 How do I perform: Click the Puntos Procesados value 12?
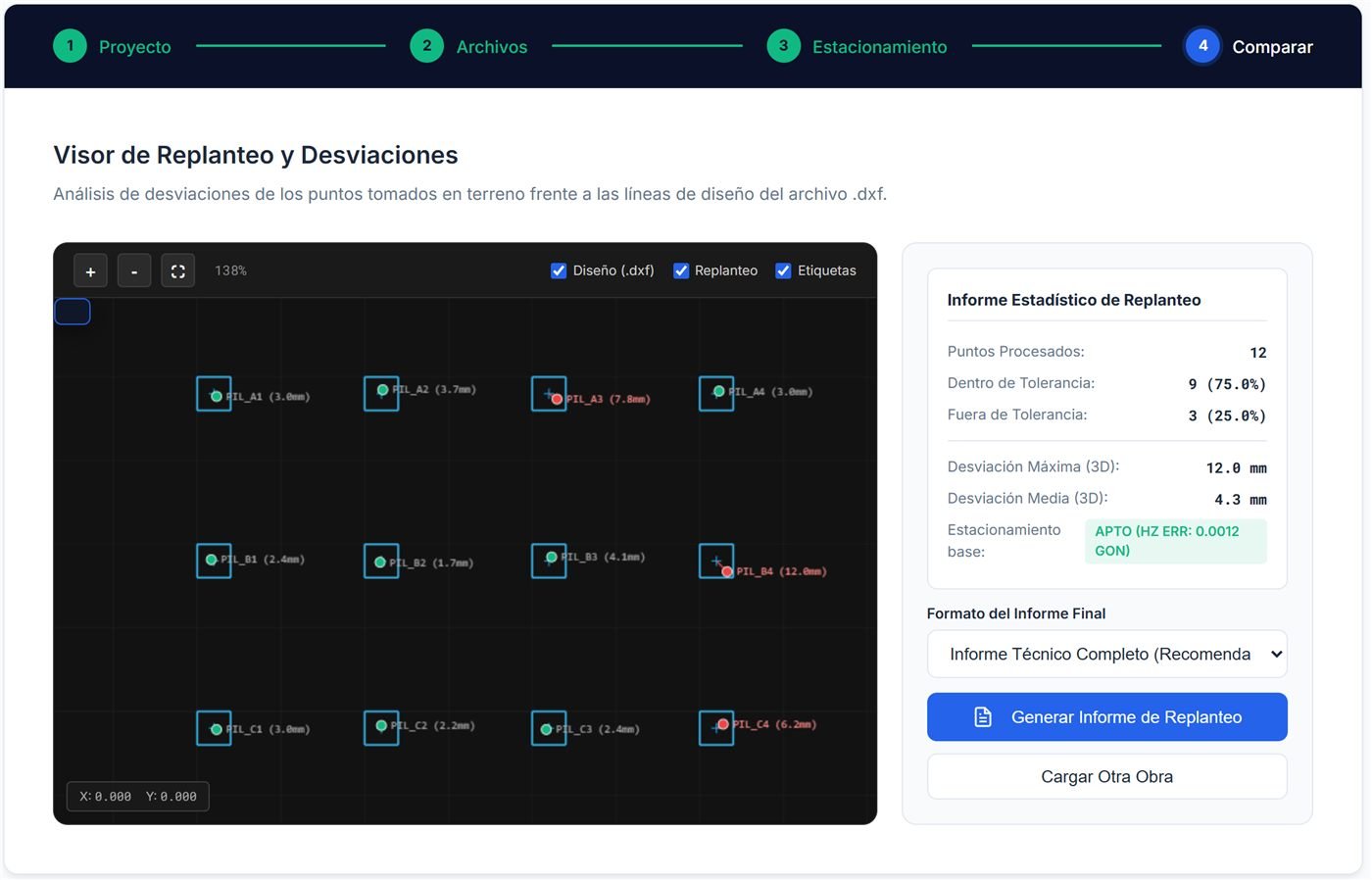1258,353
